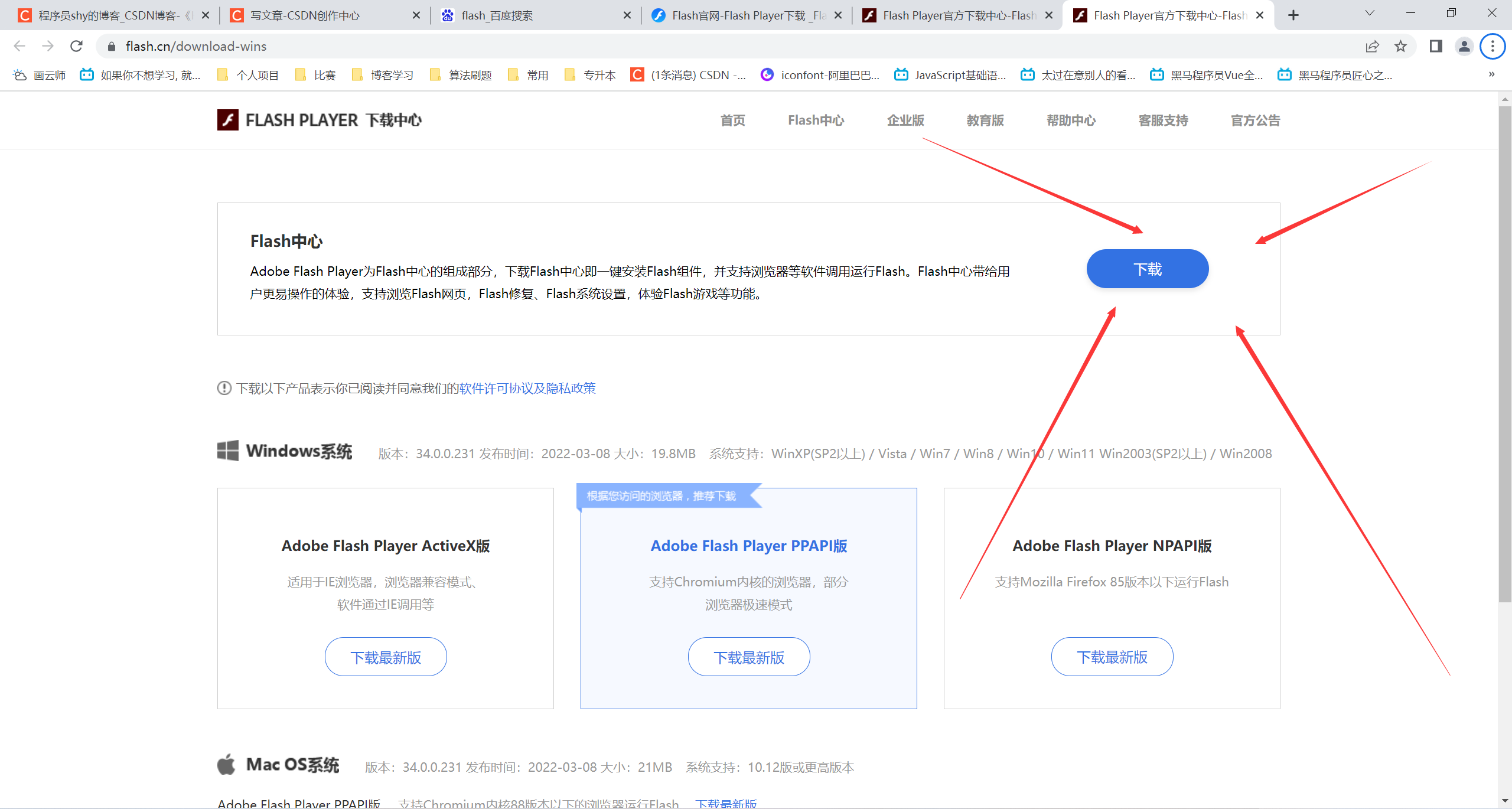
Task: Open the 个人项目 bookmark folder
Action: point(248,75)
